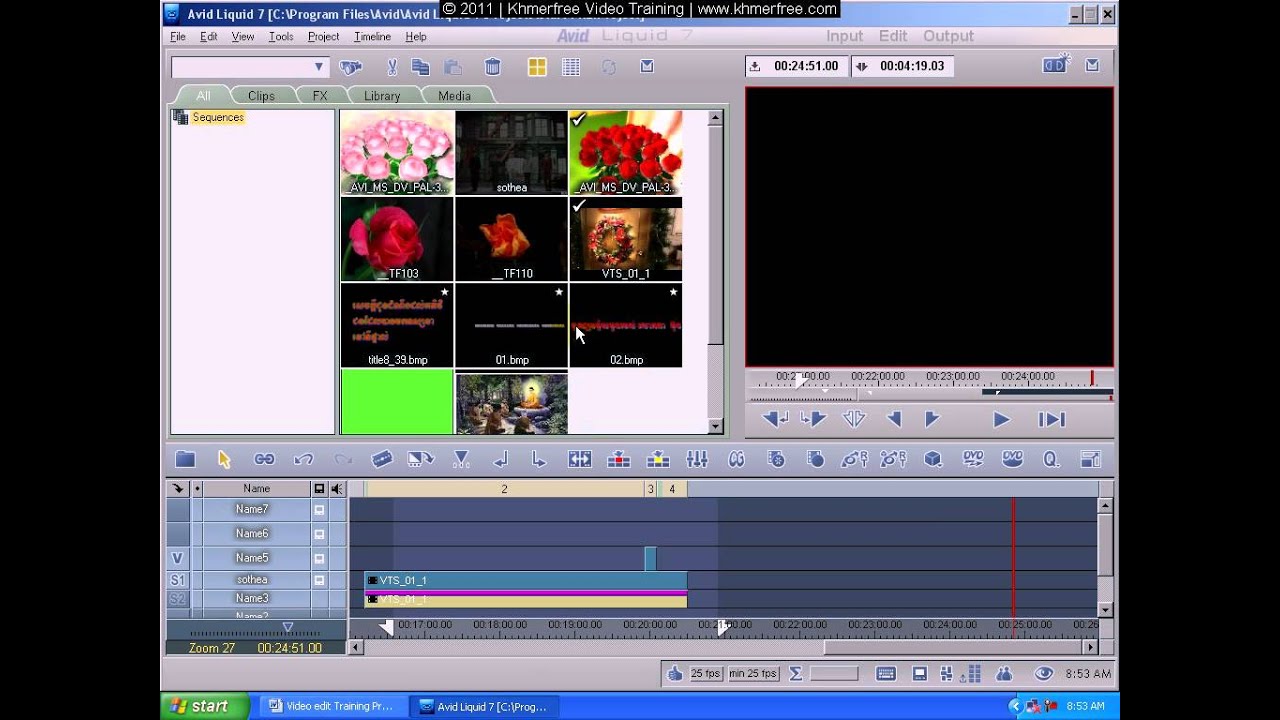Toggle the monitor box on Name7 track
The height and width of the screenshot is (720, 1280).
319,510
